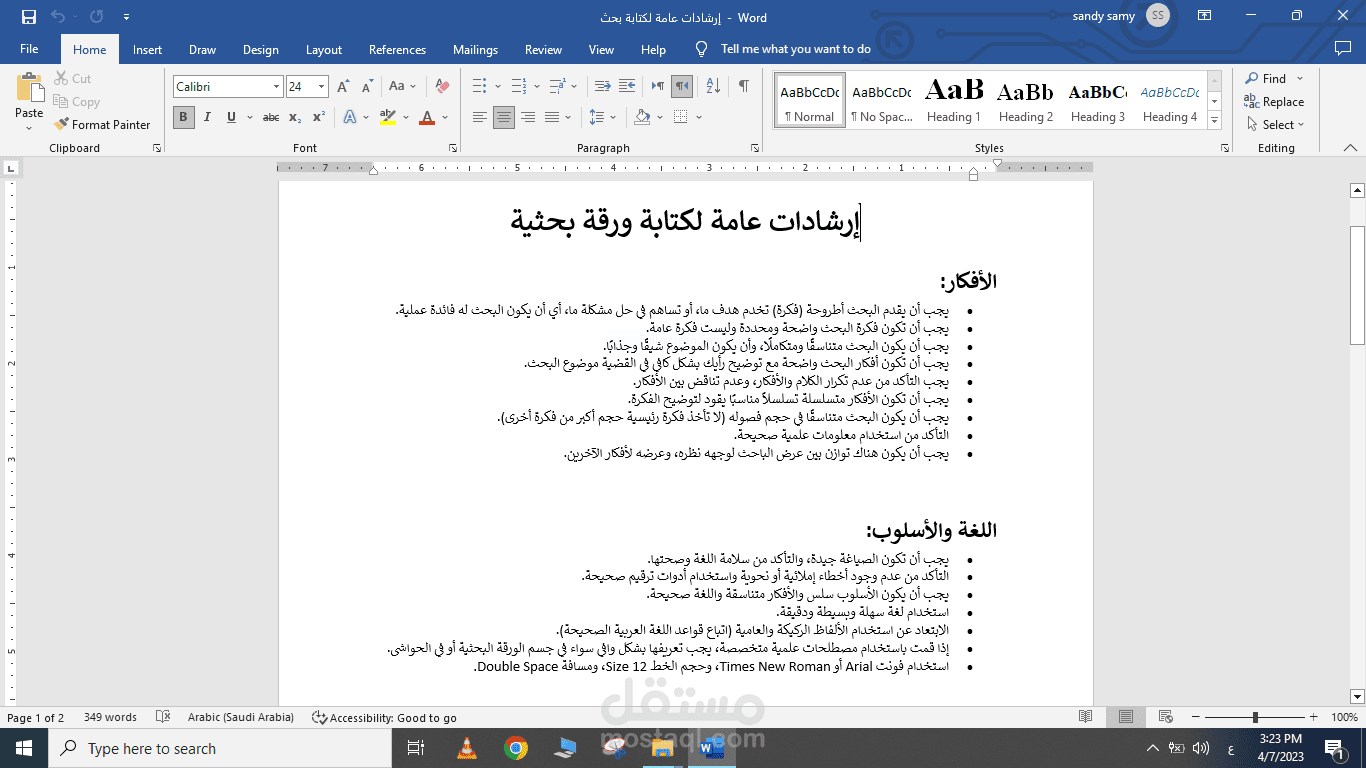The height and width of the screenshot is (768, 1366).
Task: Clear all formatting with the eraser icon
Action: (x=442, y=87)
